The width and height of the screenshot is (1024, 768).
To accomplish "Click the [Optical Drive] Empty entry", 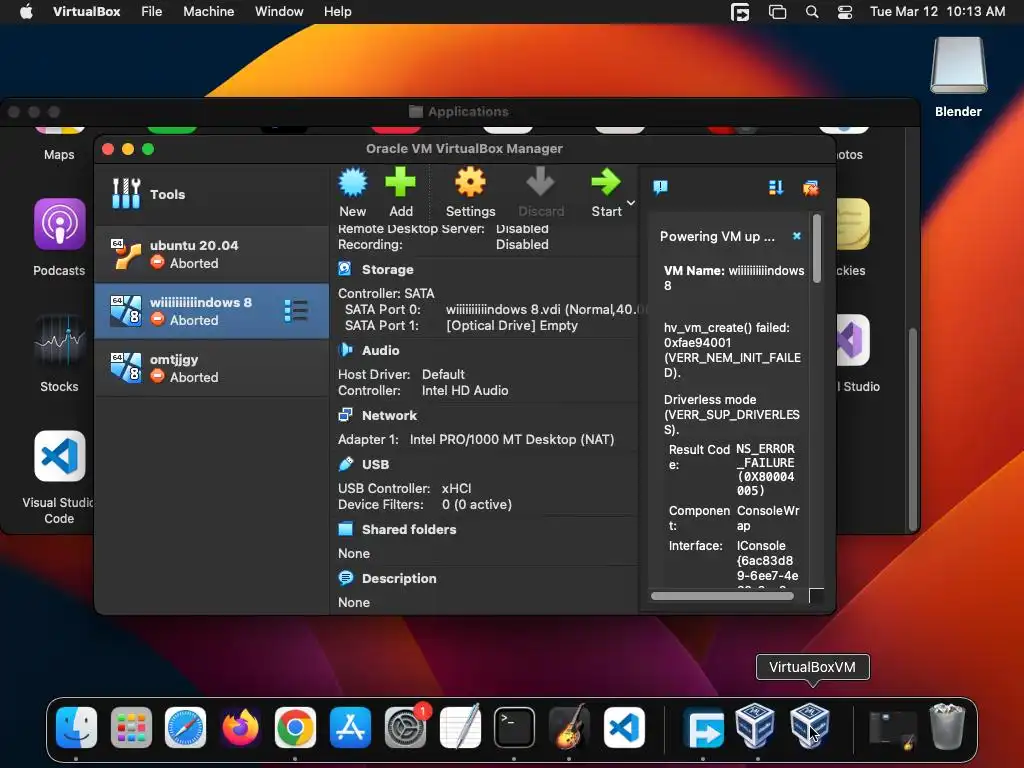I will coord(511,326).
